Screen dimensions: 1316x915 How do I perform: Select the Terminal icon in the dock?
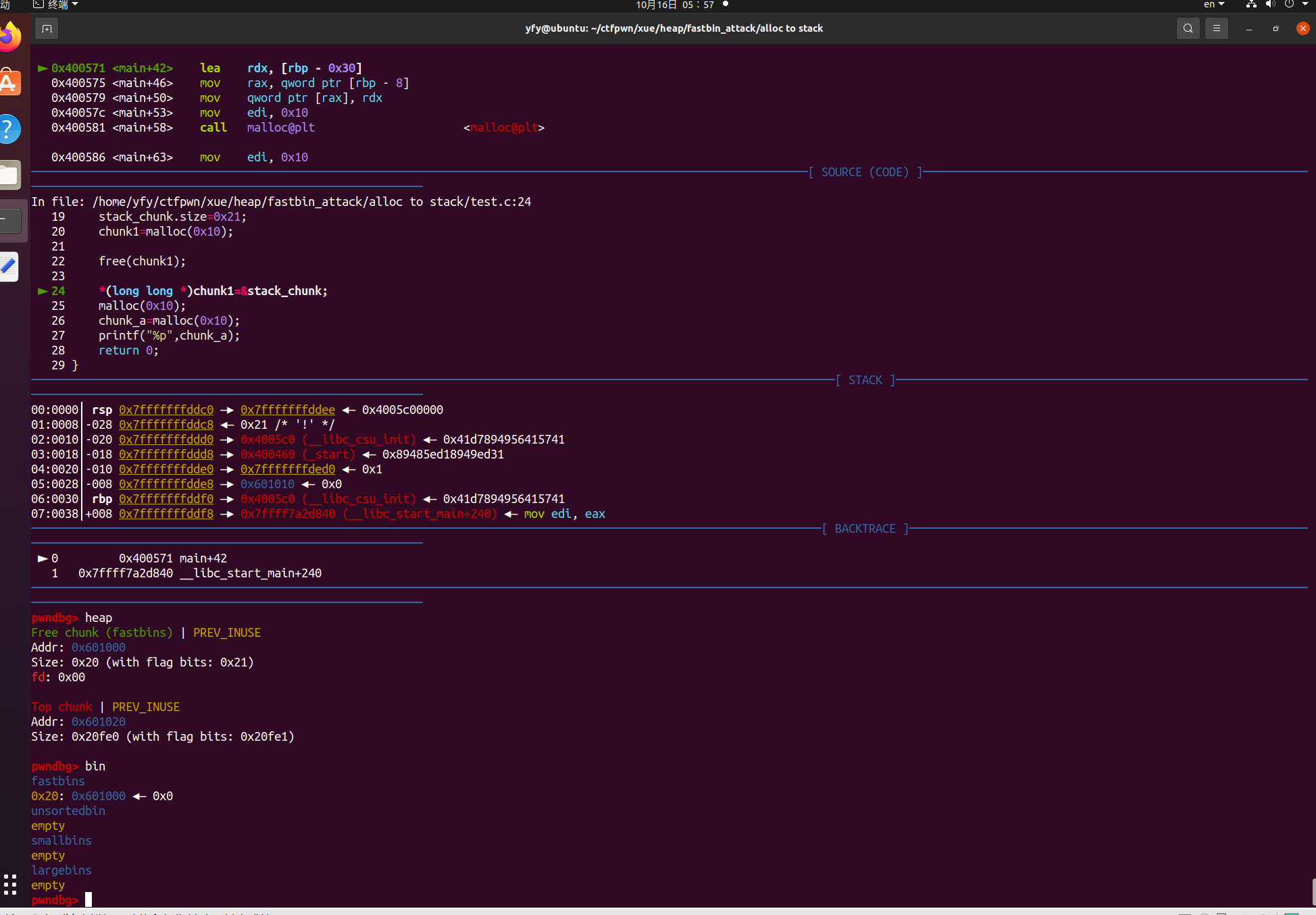point(9,221)
